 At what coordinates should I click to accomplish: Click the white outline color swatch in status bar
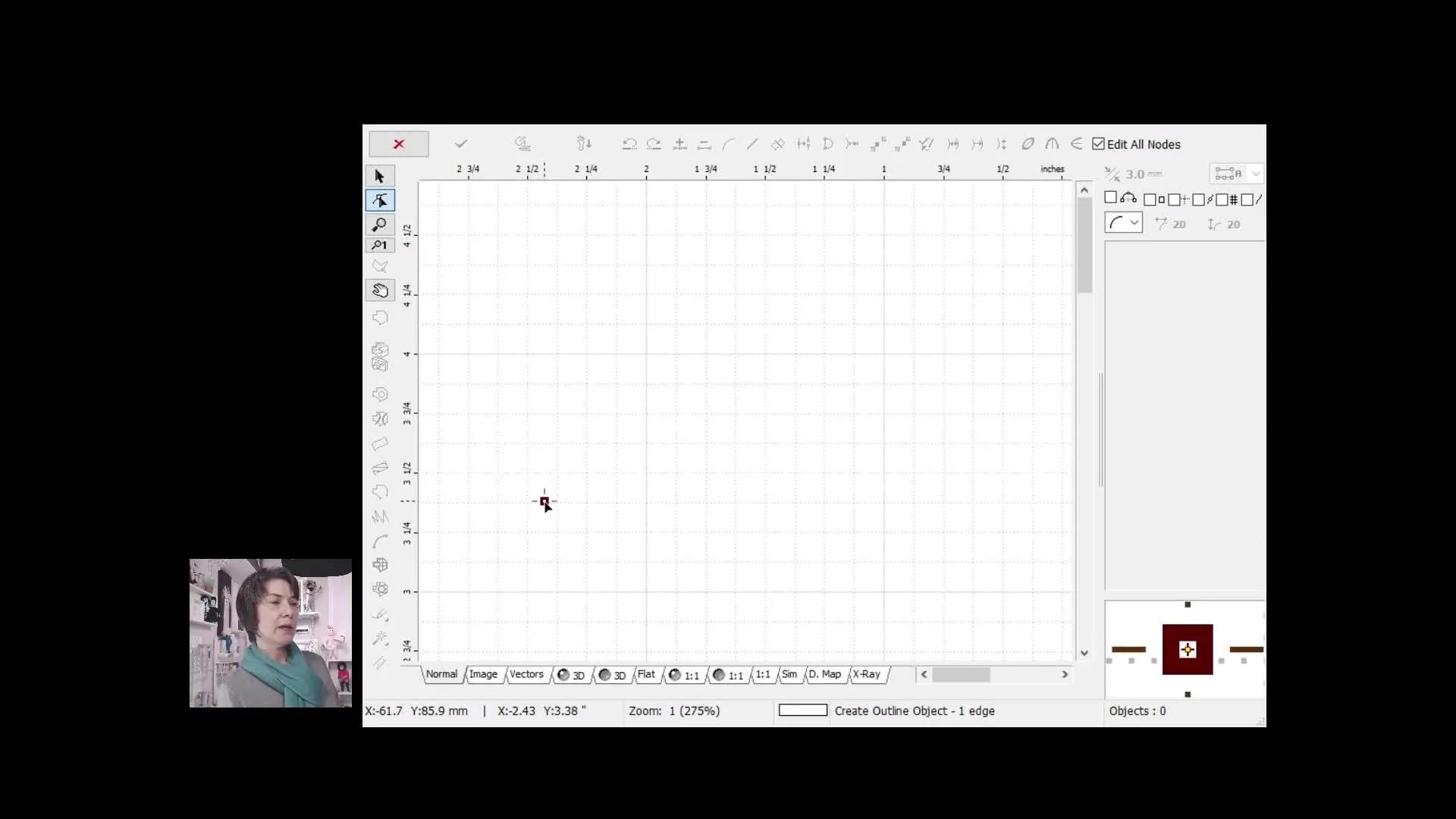[803, 711]
